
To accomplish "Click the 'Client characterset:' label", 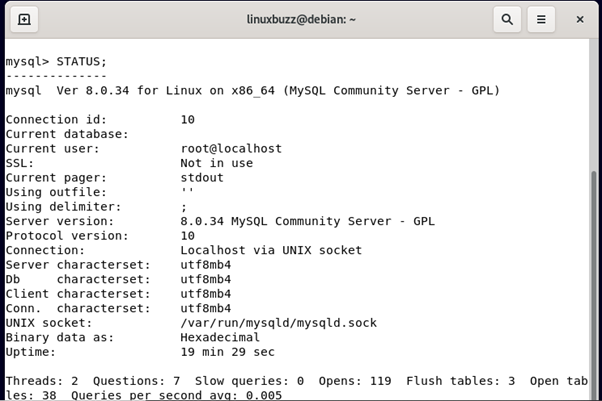I will click(x=78, y=294).
